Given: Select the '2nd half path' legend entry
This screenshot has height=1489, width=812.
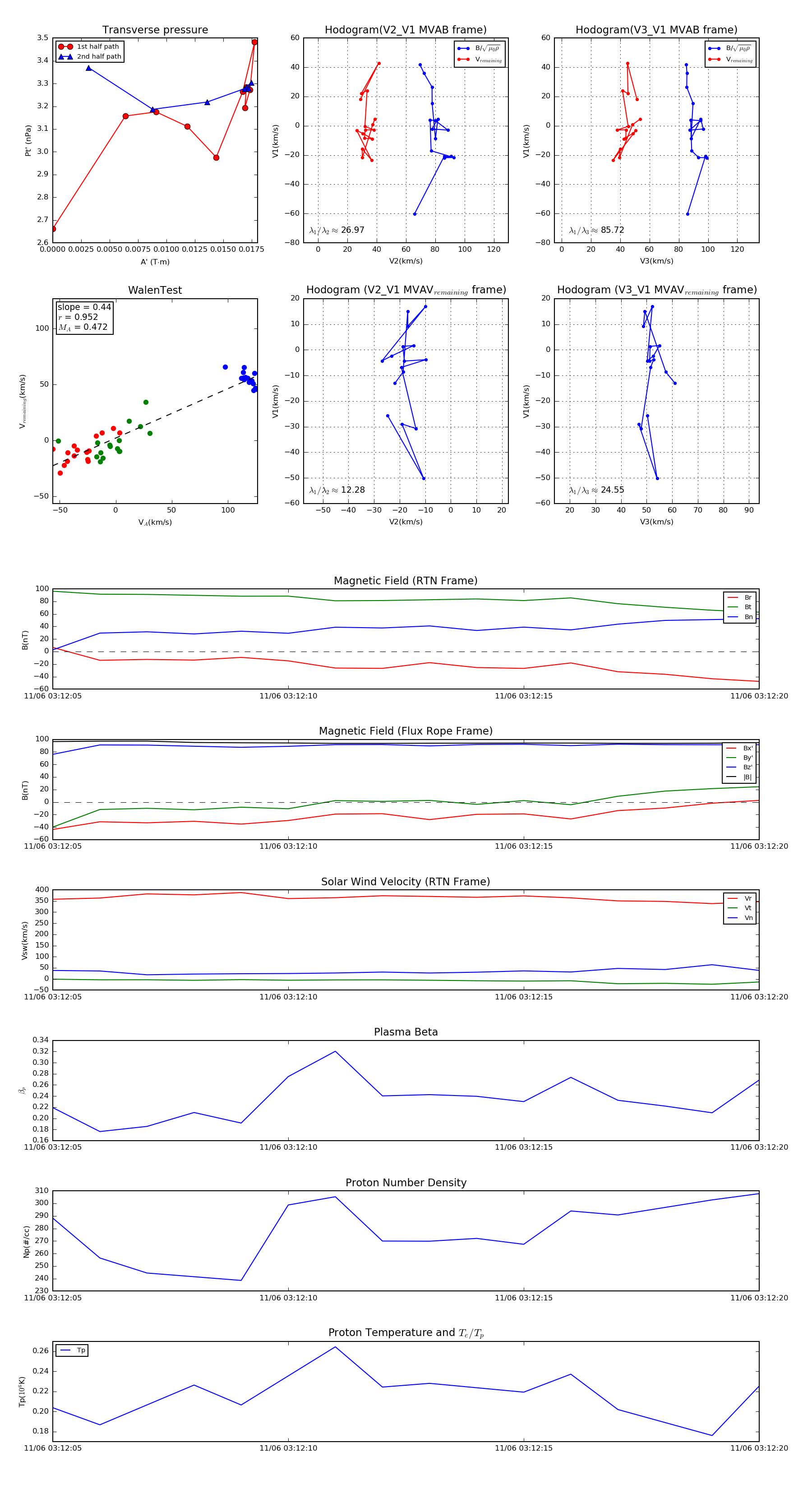Looking at the screenshot, I should 90,57.
